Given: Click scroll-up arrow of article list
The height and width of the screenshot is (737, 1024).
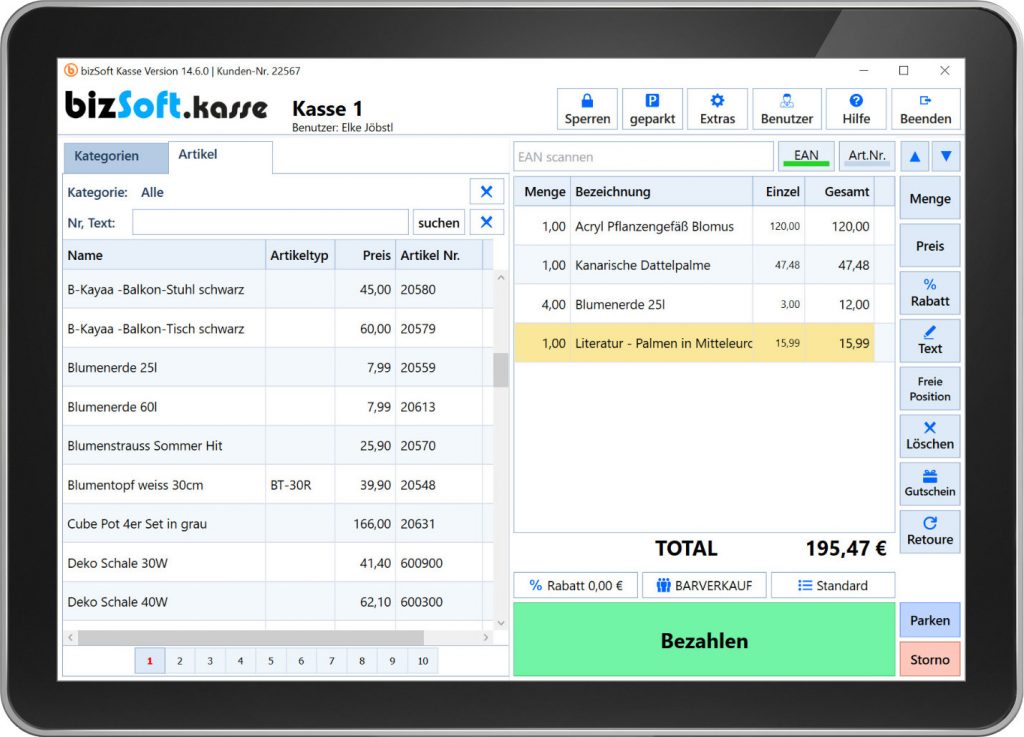Looking at the screenshot, I should click(501, 277).
